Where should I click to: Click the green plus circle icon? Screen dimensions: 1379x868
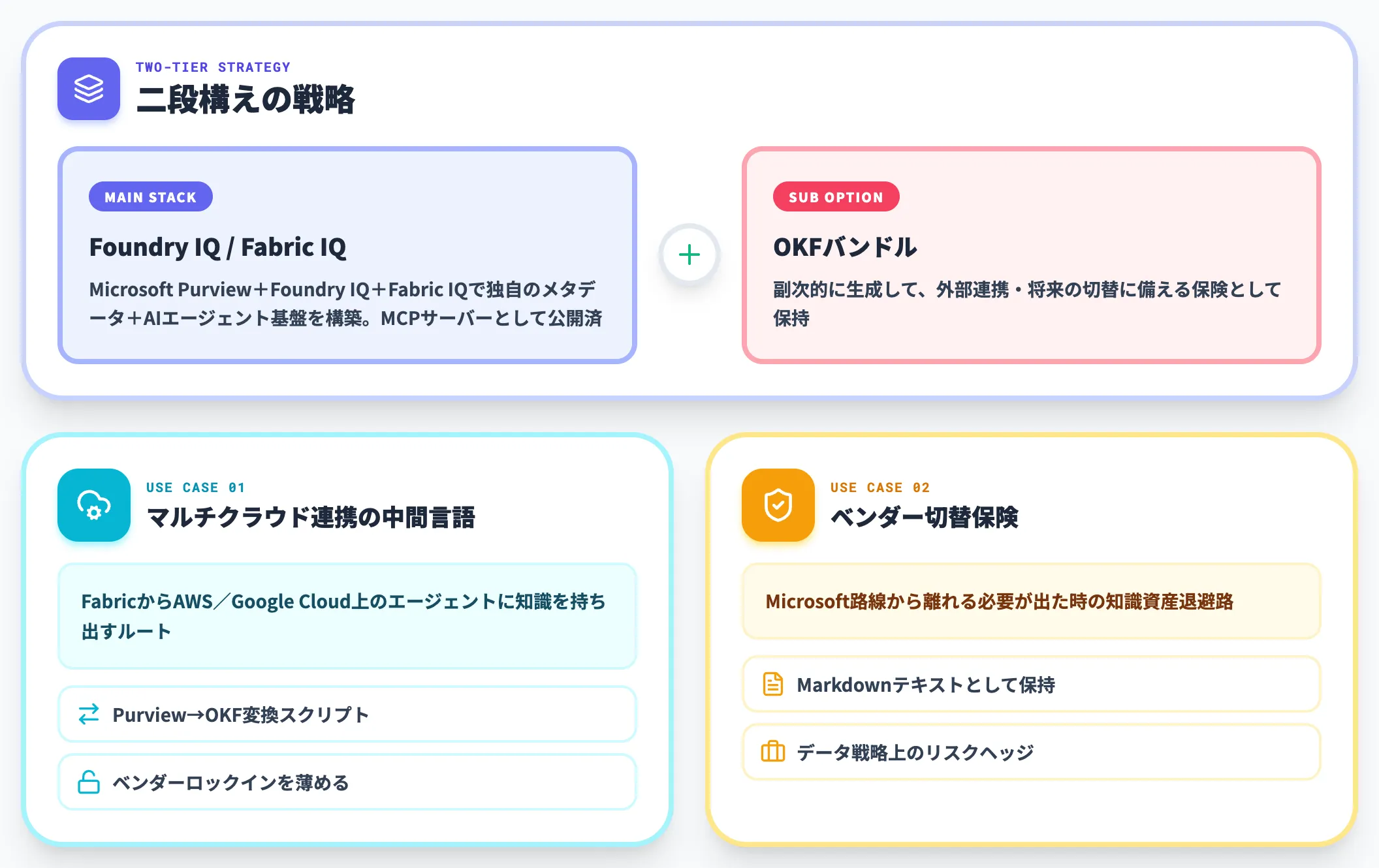tap(689, 255)
